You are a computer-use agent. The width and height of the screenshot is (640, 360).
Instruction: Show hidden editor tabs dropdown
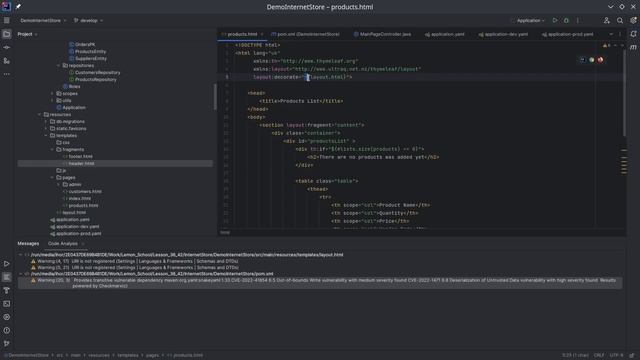(x=611, y=34)
